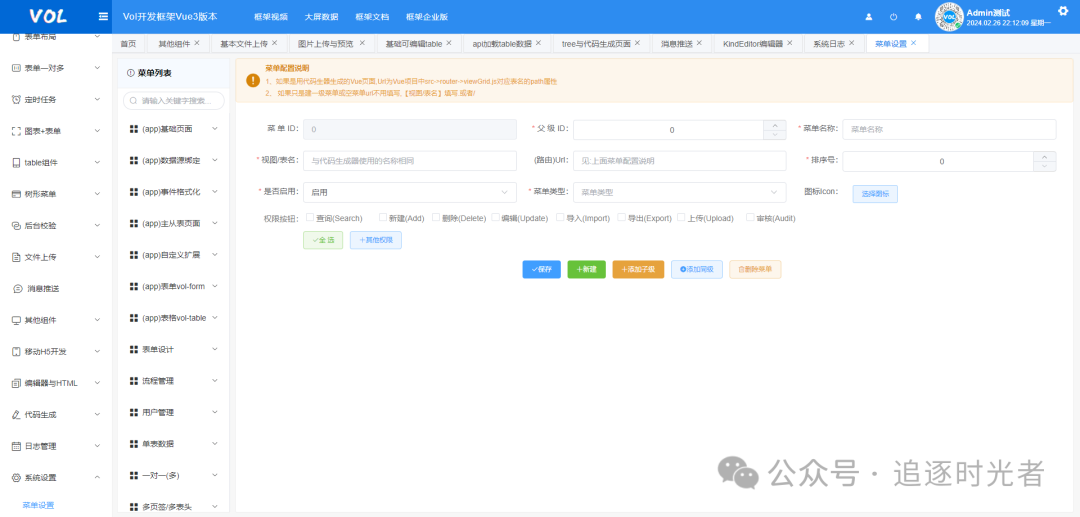
Task: Switch to the 基本文件上传 tab
Action: click(x=244, y=43)
